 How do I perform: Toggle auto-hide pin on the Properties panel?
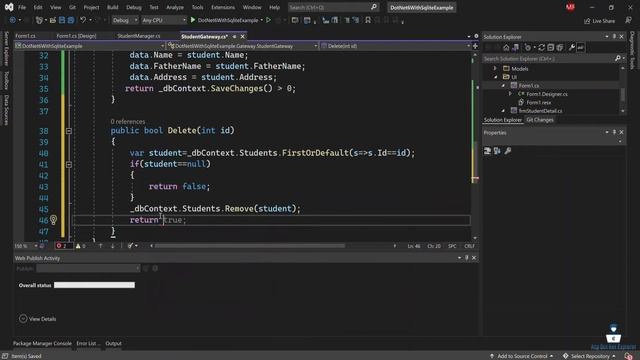pyautogui.click(x=614, y=132)
